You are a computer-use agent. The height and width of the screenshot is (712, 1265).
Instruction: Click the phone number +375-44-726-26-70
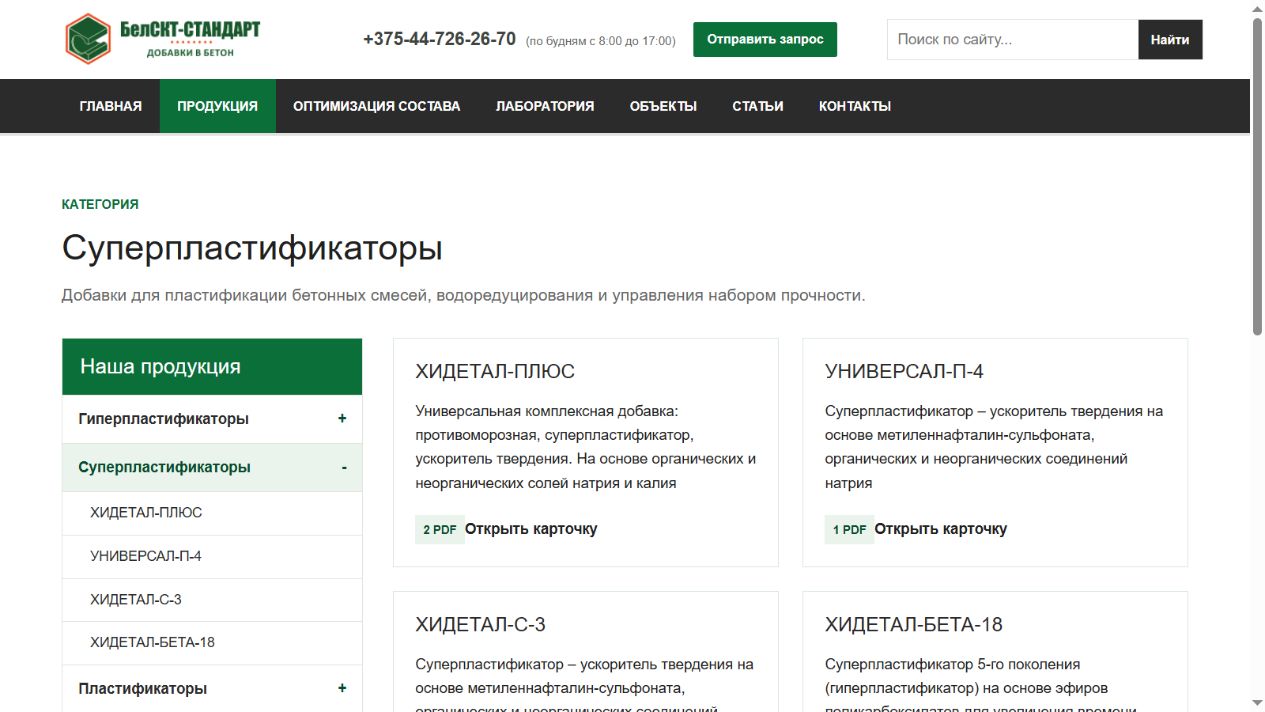[439, 39]
